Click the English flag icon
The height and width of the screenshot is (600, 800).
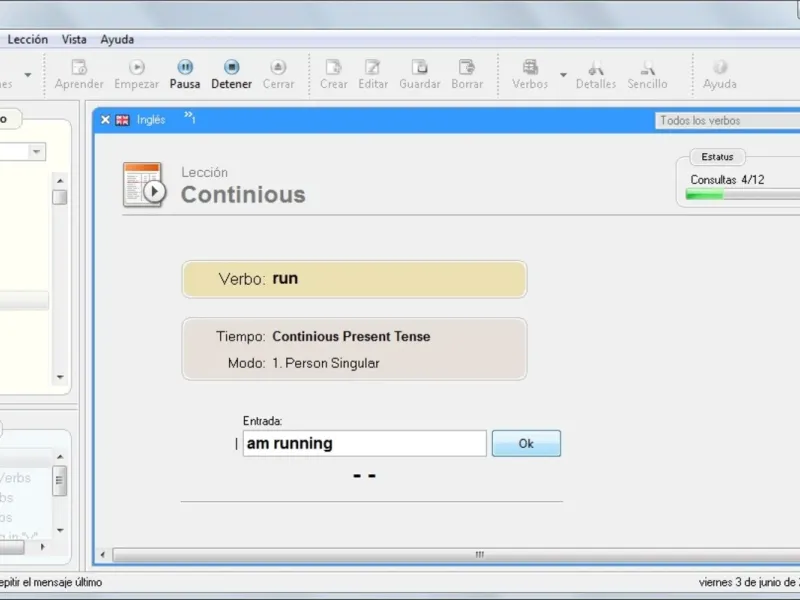(122, 120)
